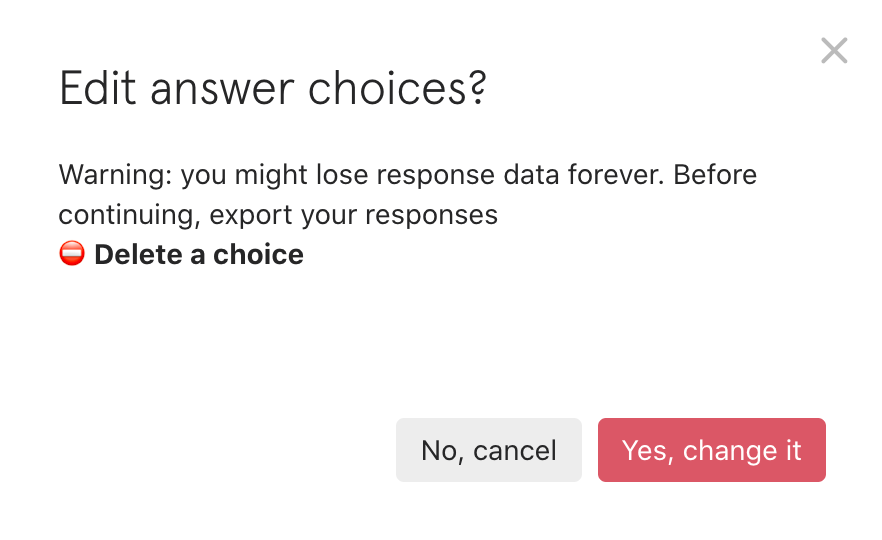Confirm with Yes, change it
Screen dimensions: 882x540
pos(712,450)
